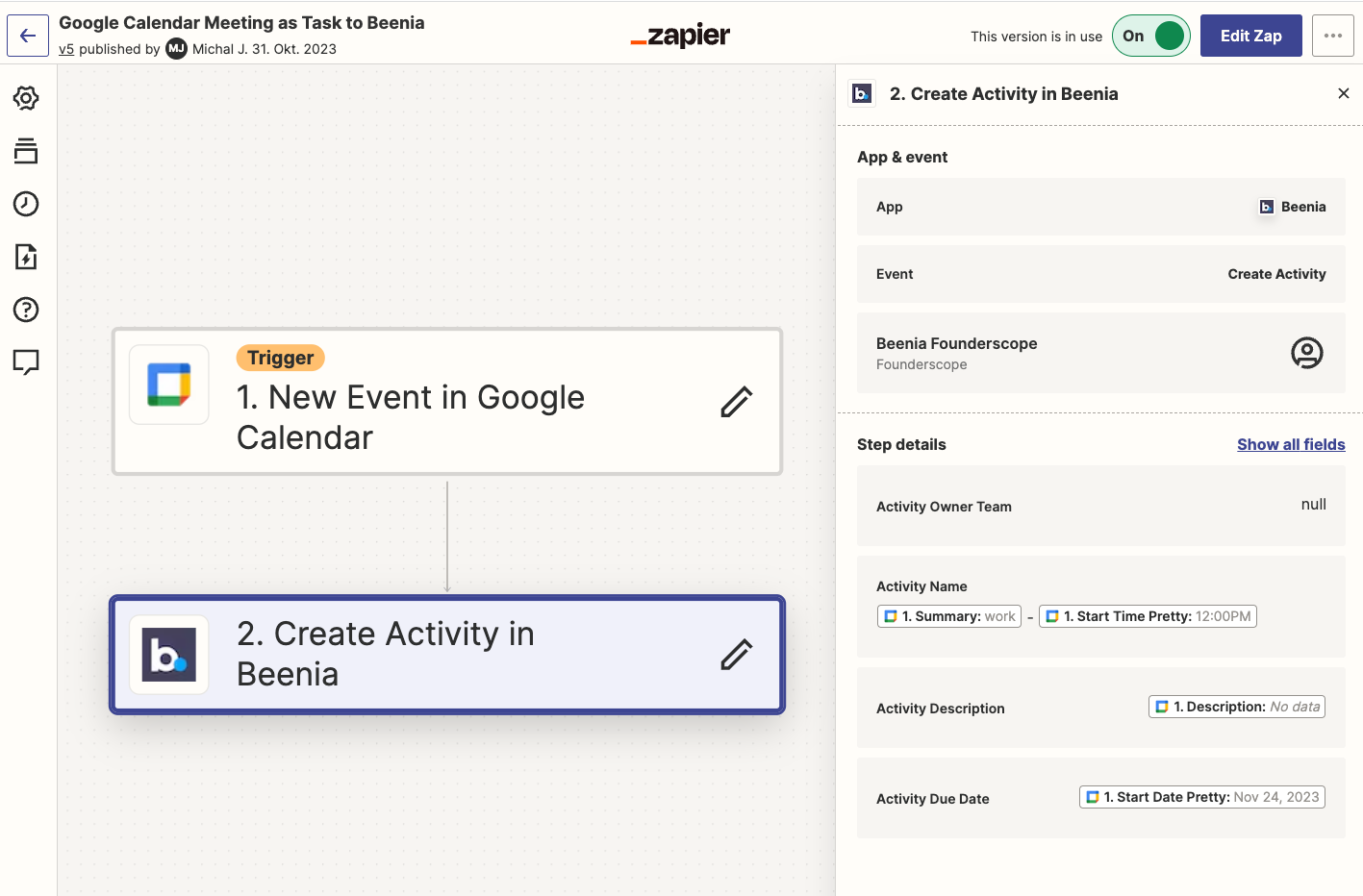Screen dimensions: 1363x896
Task: Open the Beenia Founderscope account icon
Action: [1306, 353]
